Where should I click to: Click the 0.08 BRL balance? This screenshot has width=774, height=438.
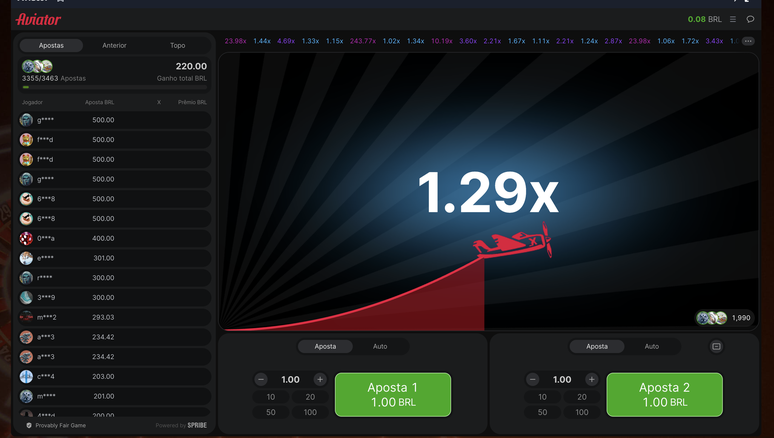(x=704, y=19)
